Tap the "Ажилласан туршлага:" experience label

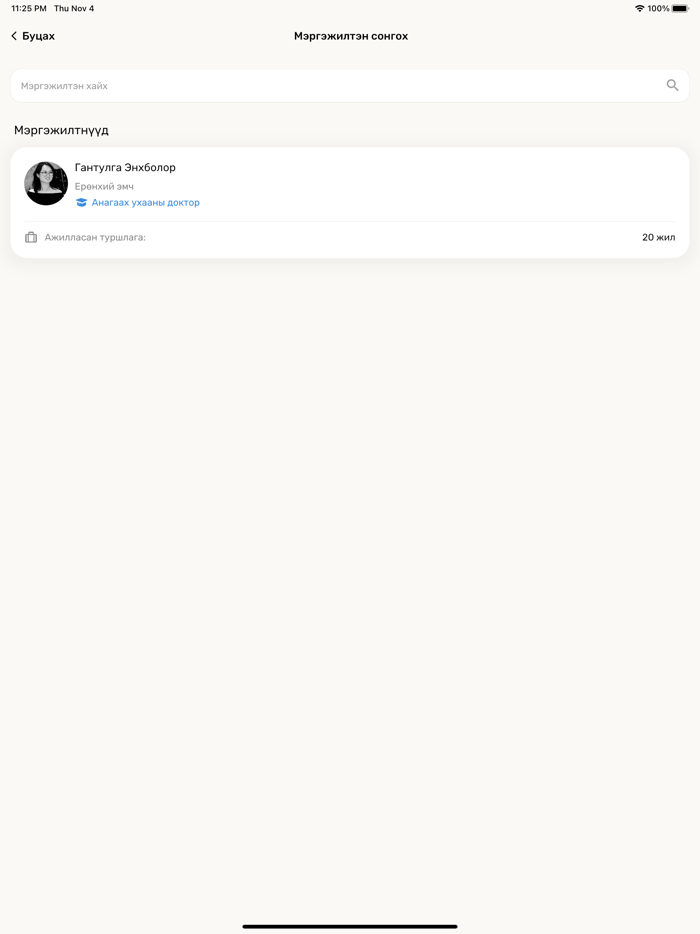[x=95, y=238]
